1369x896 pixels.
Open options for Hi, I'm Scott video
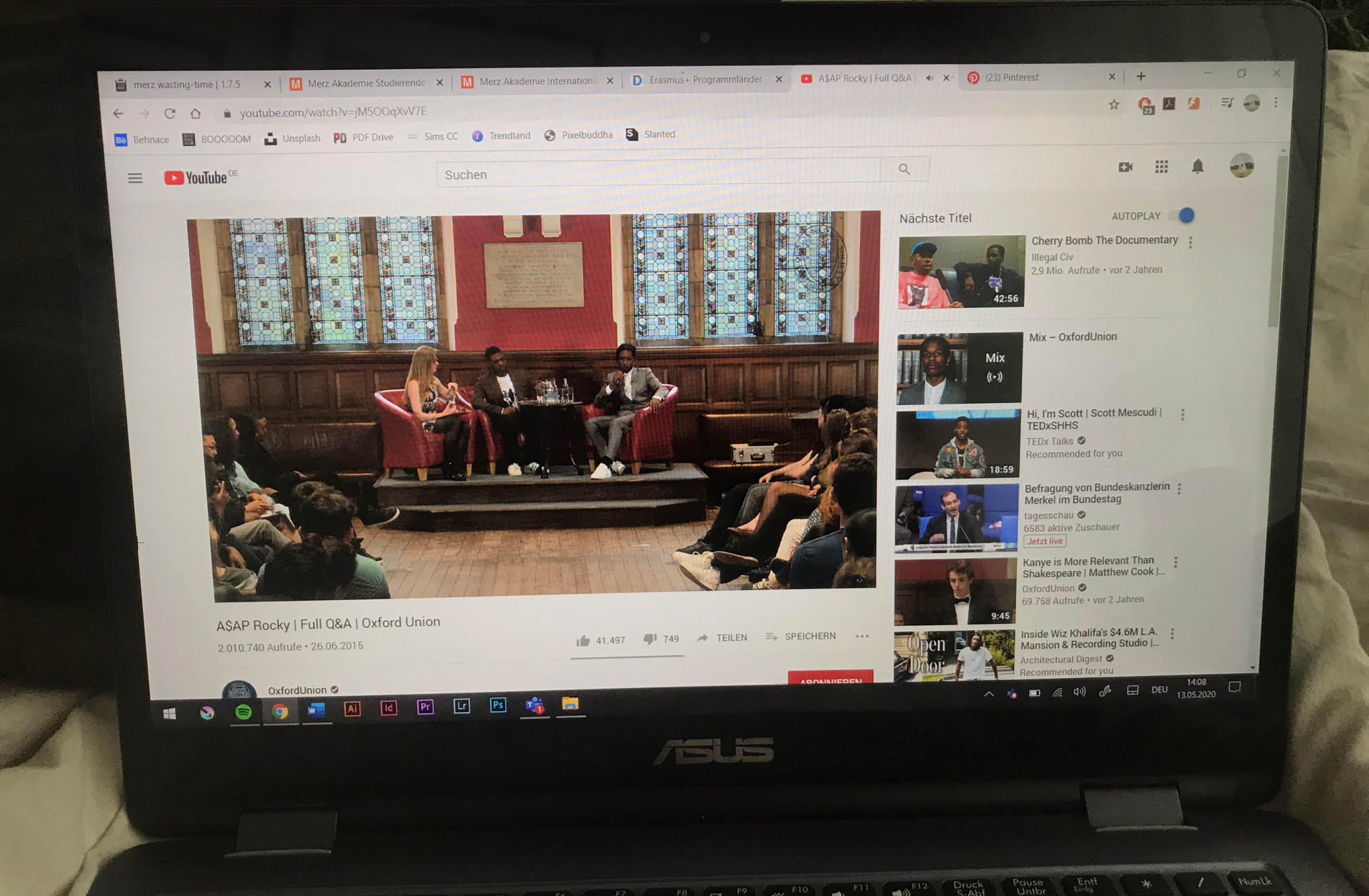pos(1183,415)
